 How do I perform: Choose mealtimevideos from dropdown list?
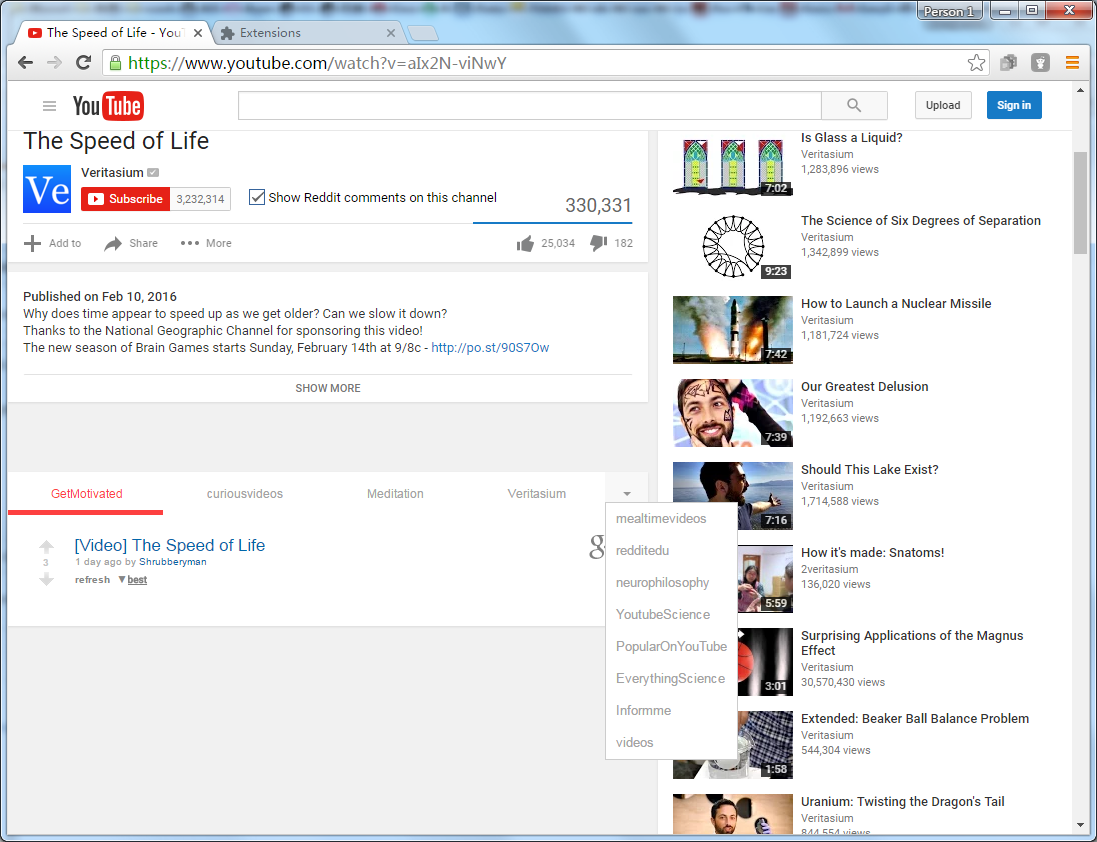click(671, 519)
